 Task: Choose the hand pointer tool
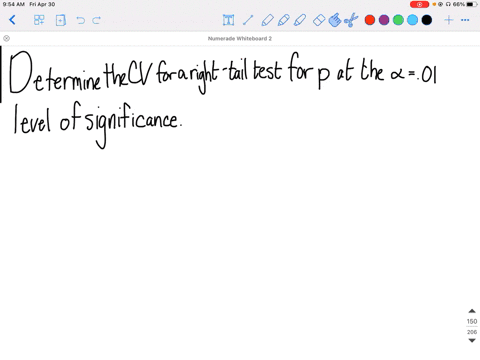pos(335,20)
